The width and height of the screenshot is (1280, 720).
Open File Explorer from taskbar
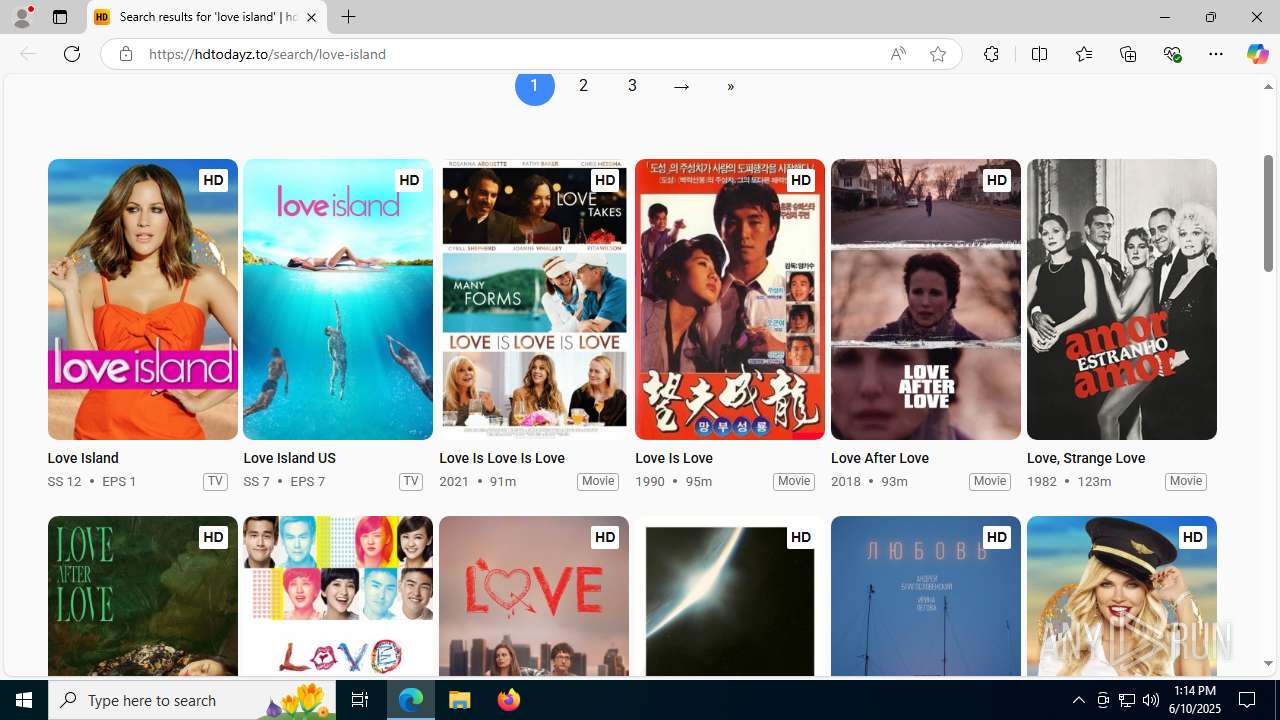click(x=460, y=700)
